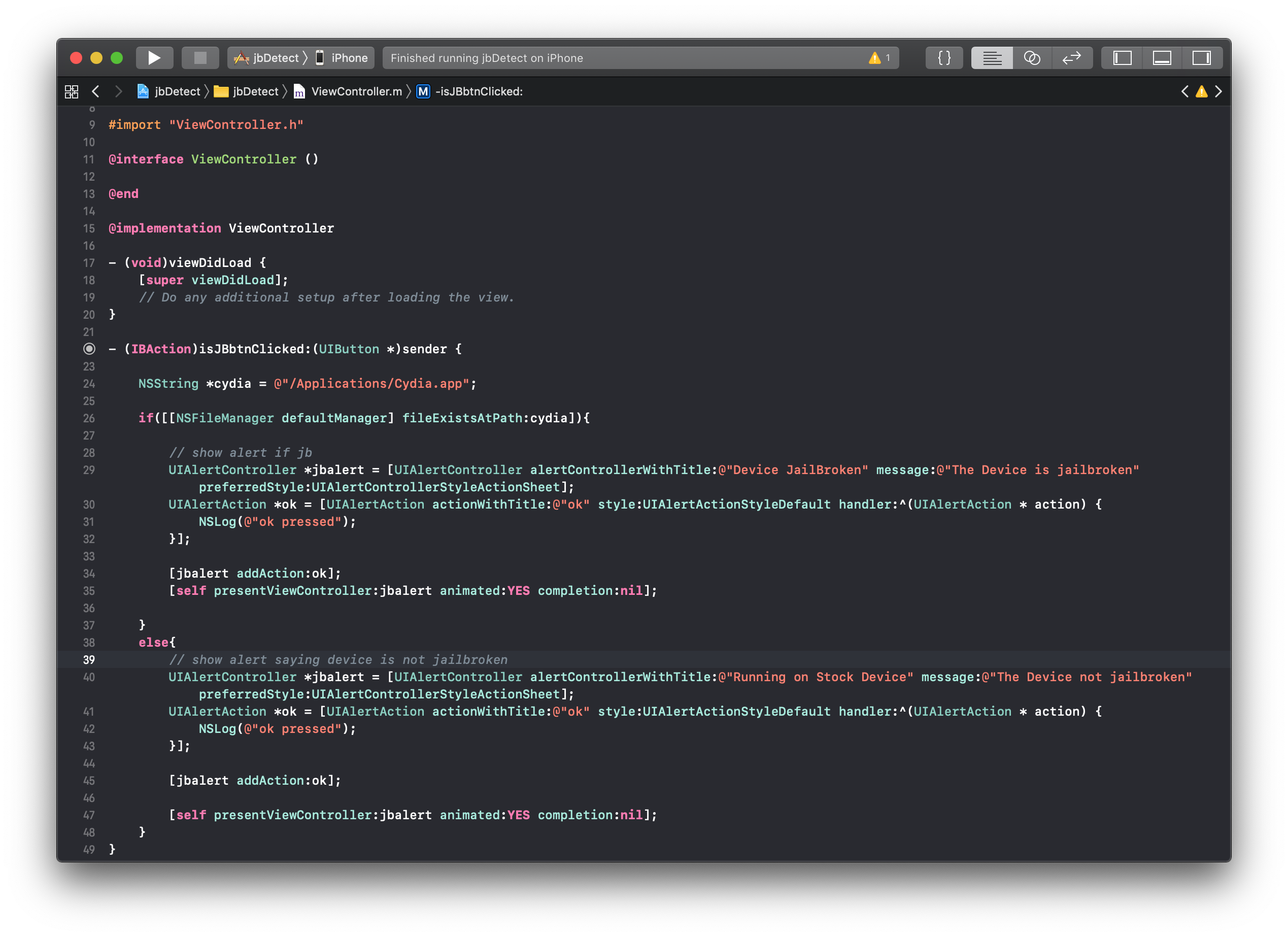Viewport: 1288px width, 937px height.
Task: Open the related items grid menu
Action: pos(72,91)
